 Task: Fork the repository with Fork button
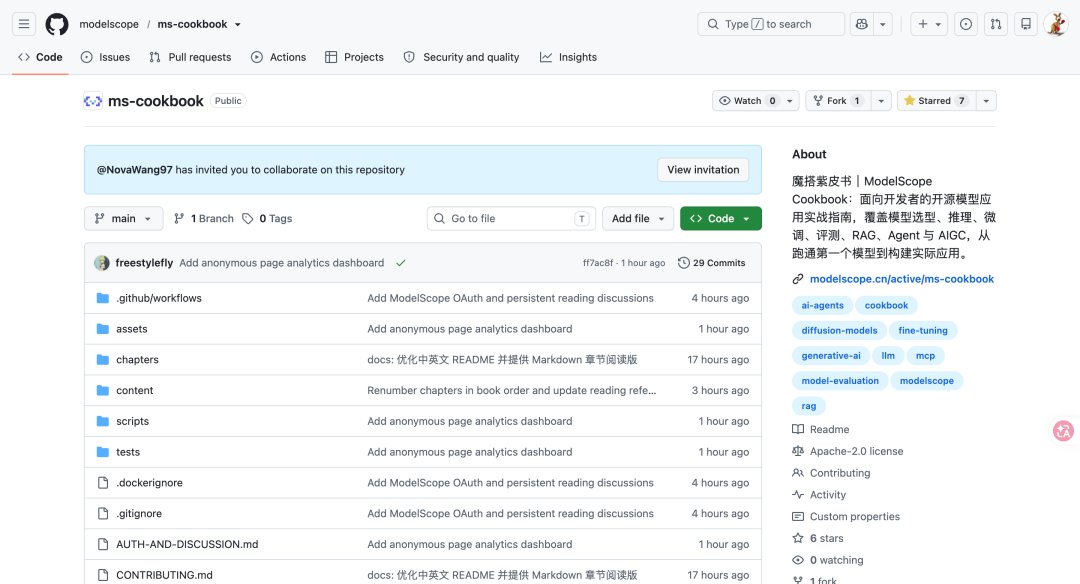837,101
